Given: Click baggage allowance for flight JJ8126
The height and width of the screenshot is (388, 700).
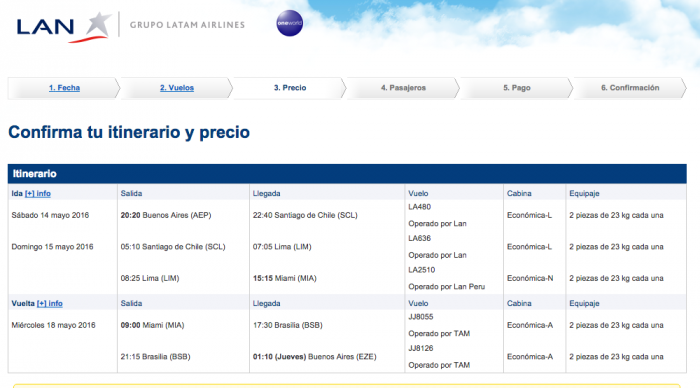Looking at the screenshot, I should (x=616, y=357).
